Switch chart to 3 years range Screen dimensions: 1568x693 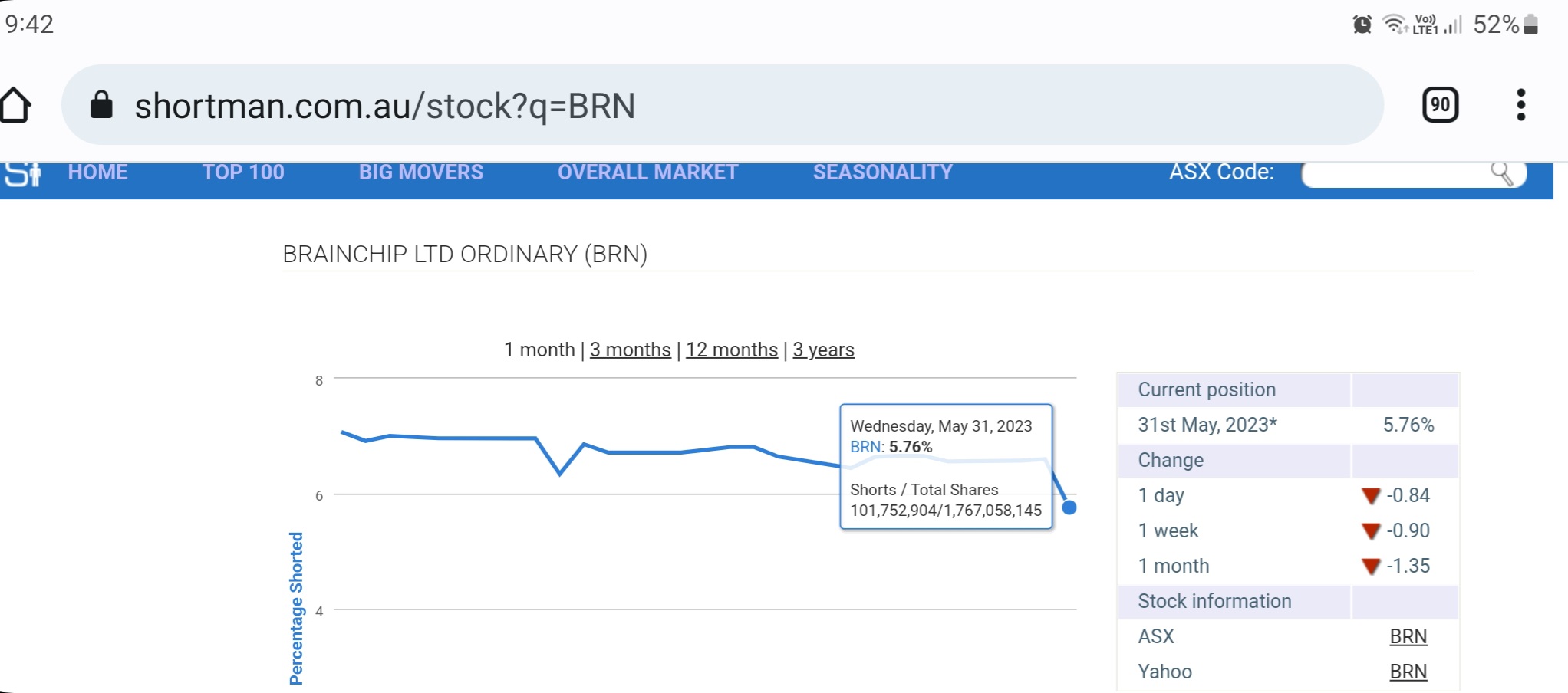click(823, 350)
